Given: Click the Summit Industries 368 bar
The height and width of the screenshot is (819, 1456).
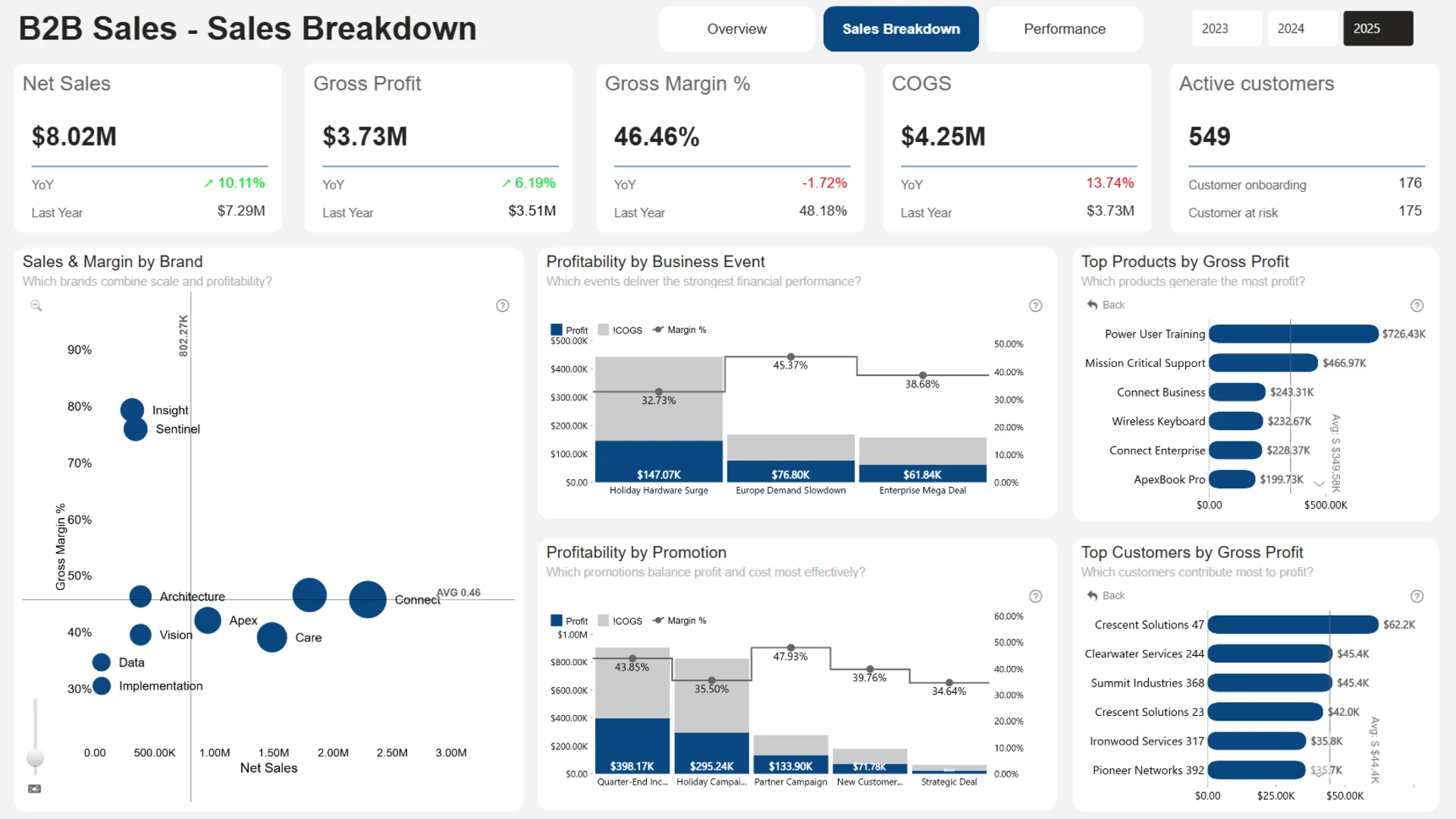Looking at the screenshot, I should click(x=1270, y=682).
